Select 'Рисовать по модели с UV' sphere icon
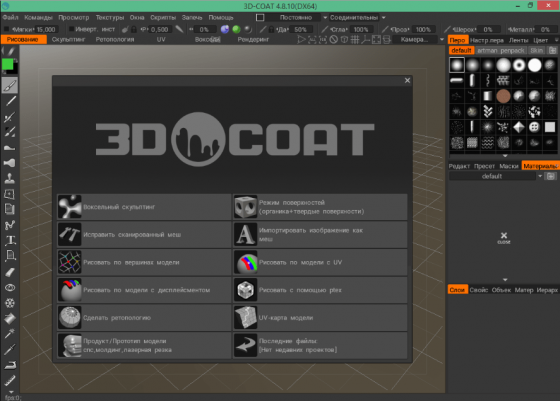 (245, 262)
